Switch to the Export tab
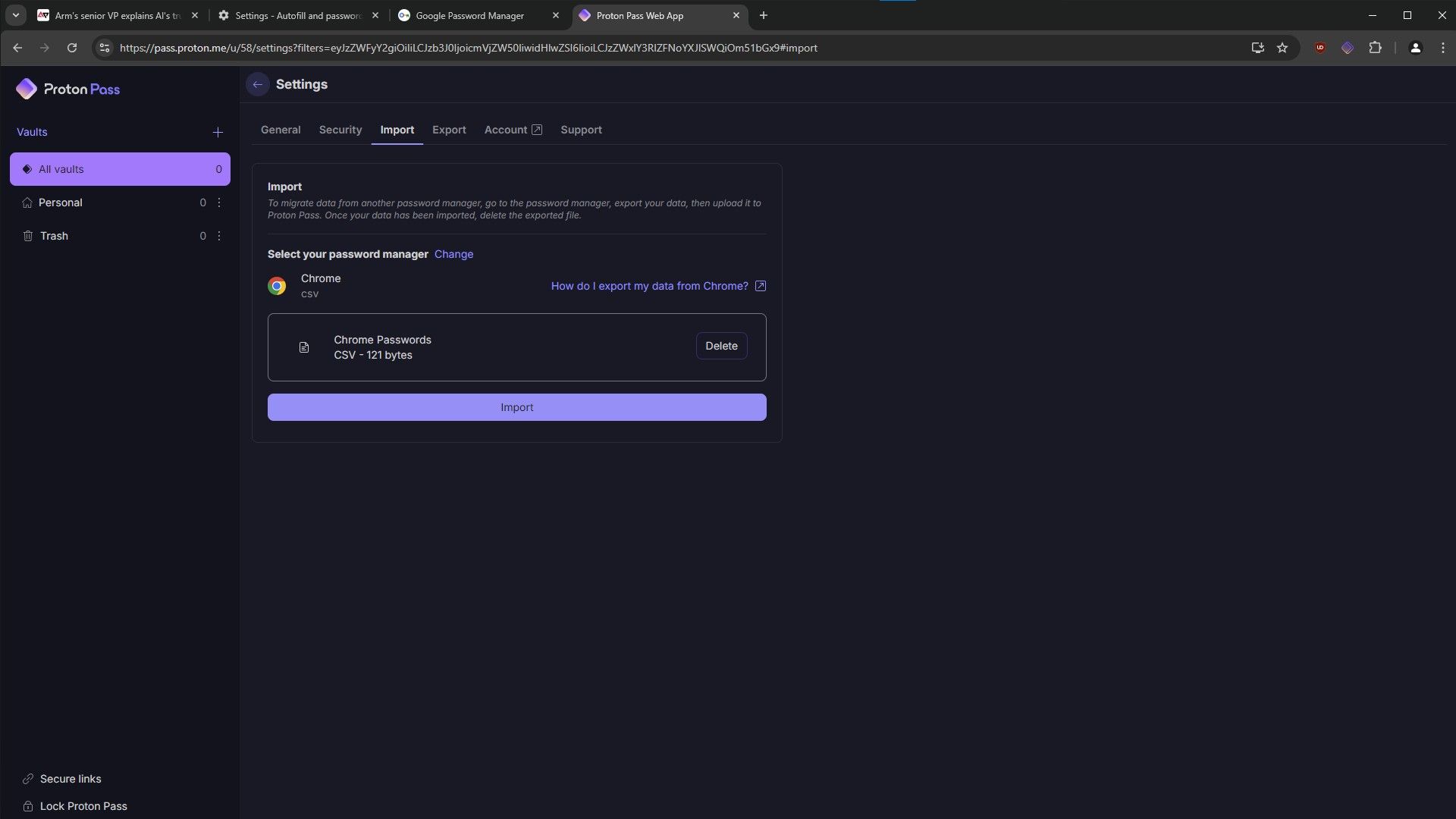Viewport: 1456px width, 819px height. (449, 130)
